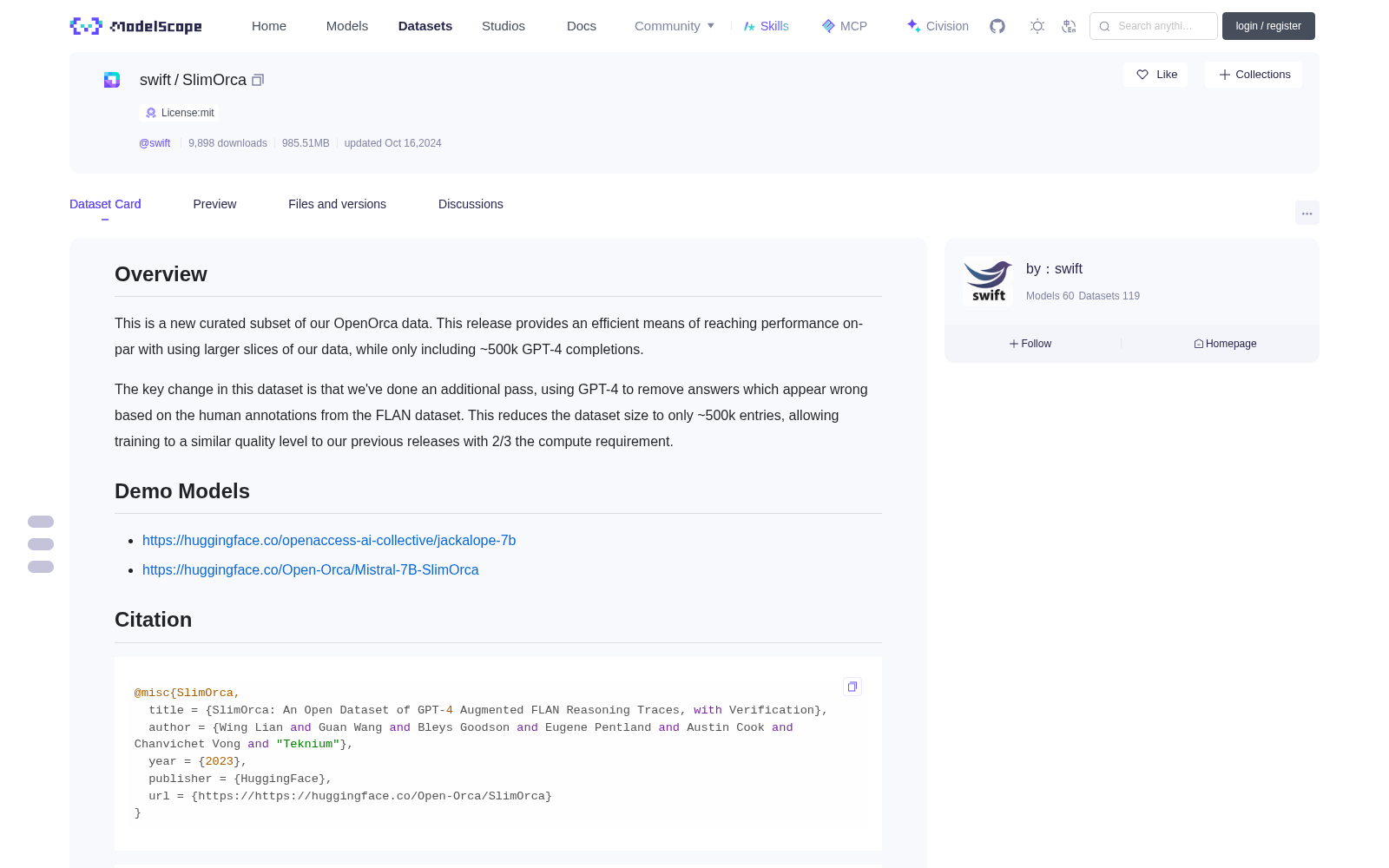The width and height of the screenshot is (1389, 868).
Task: Open the Models navigation item
Action: [x=347, y=26]
